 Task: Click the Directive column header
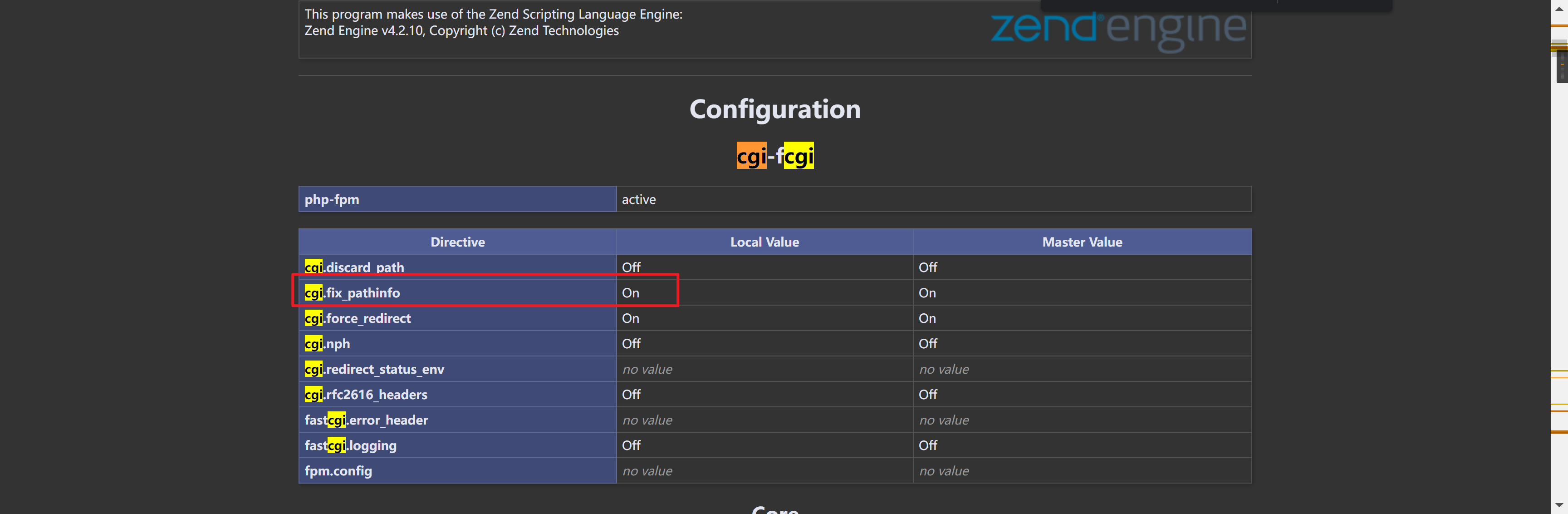click(x=457, y=242)
